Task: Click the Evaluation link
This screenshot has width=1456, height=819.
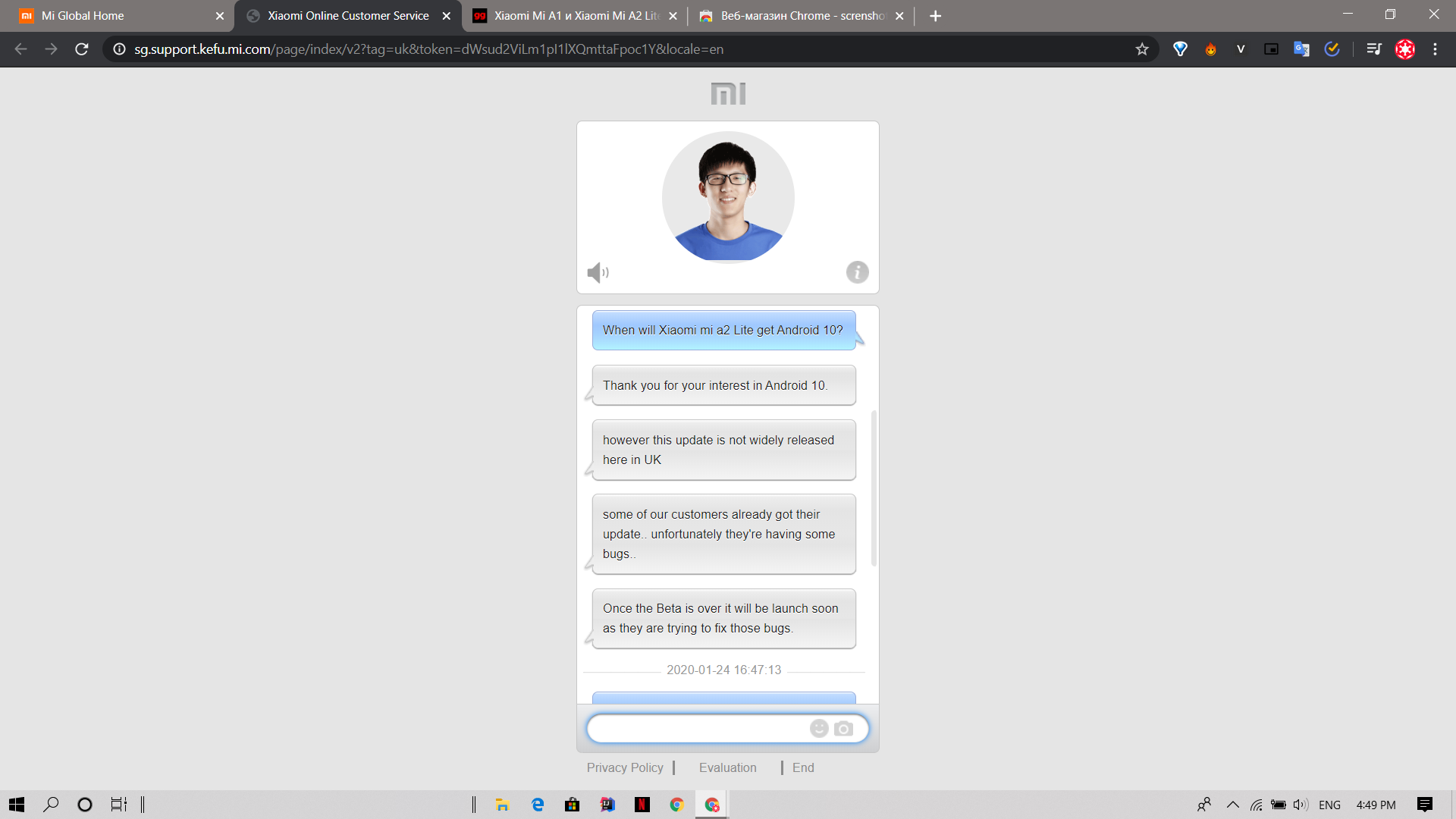Action: pos(727,767)
